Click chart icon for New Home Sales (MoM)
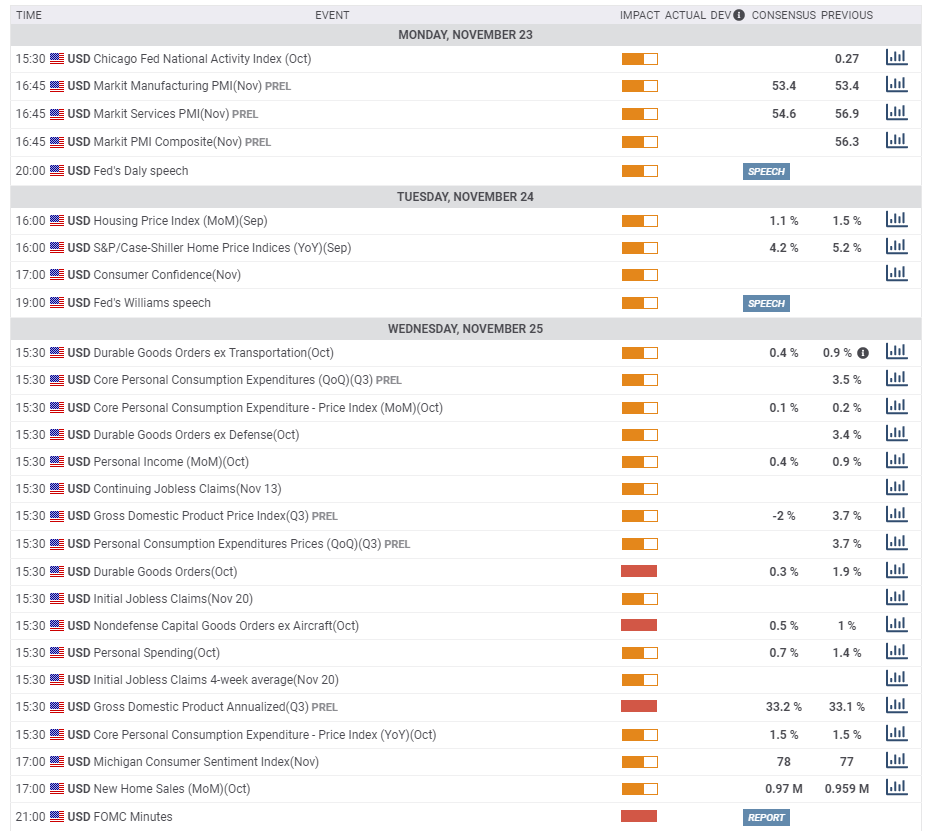Image resolution: width=931 pixels, height=831 pixels. [897, 788]
